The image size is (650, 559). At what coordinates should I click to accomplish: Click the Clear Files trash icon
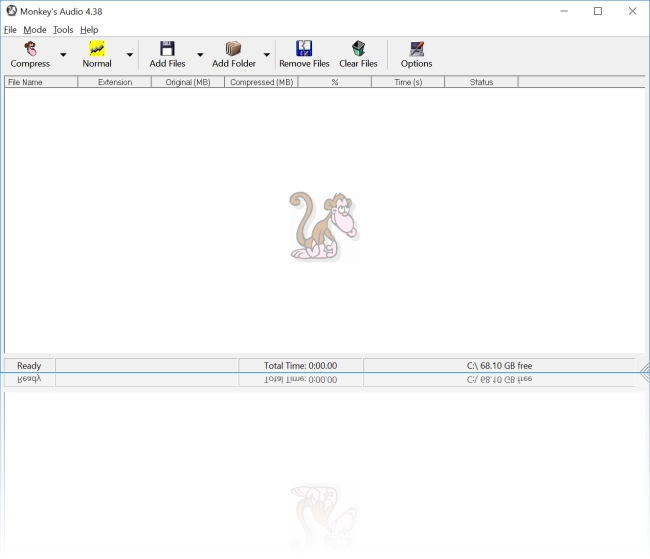tap(358, 49)
